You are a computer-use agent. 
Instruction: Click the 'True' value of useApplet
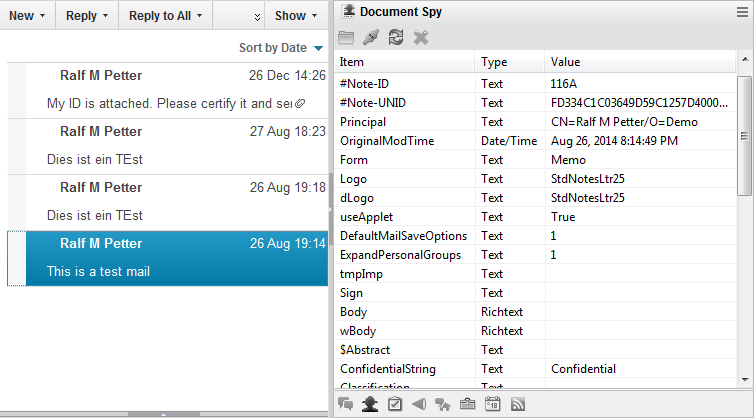coord(563,217)
